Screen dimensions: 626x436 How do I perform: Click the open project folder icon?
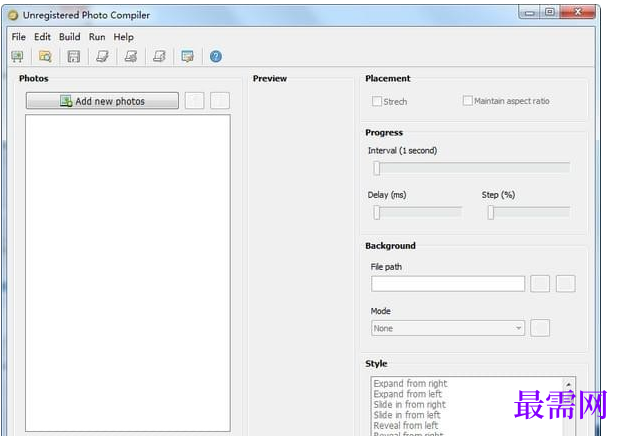click(x=45, y=56)
